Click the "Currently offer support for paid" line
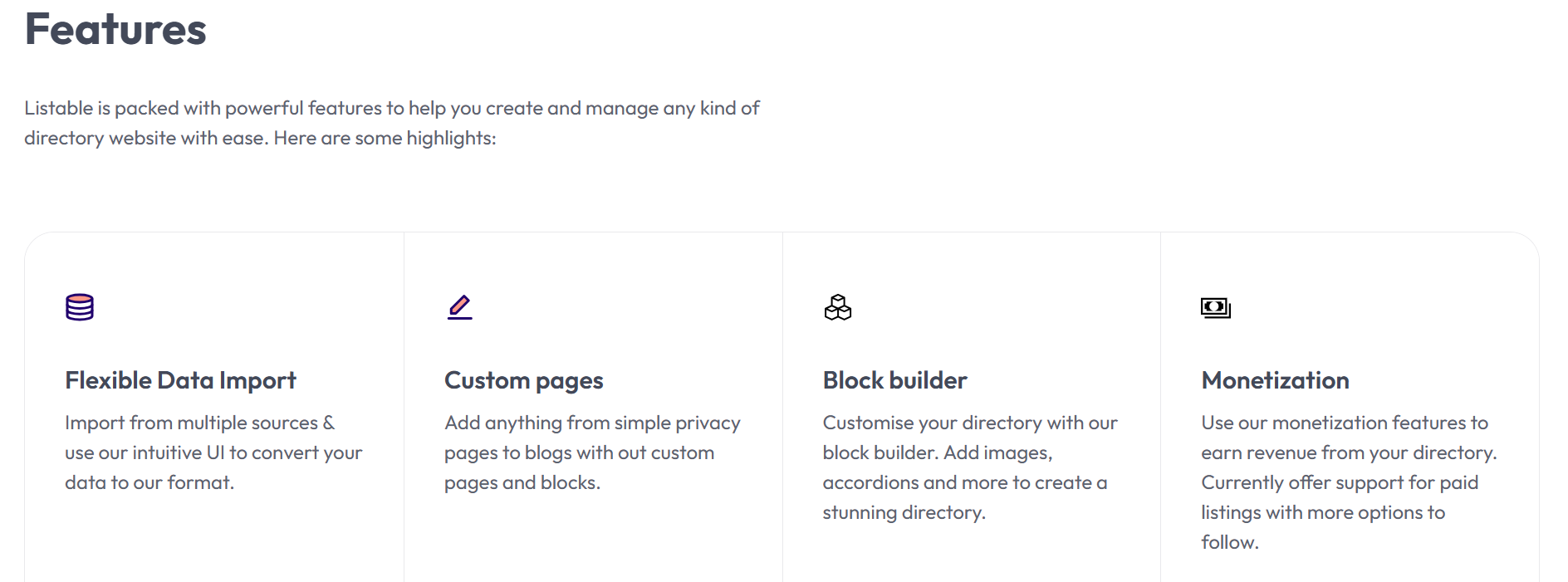This screenshot has width=1568, height=582. (x=1339, y=482)
